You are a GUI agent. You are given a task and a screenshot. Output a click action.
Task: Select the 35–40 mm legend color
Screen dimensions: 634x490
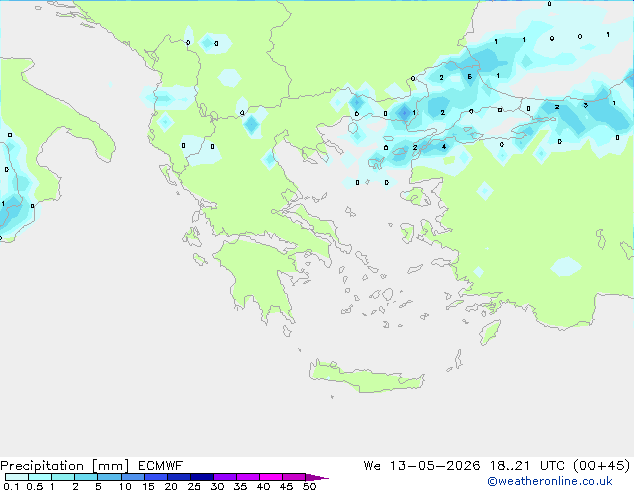pyautogui.click(x=247, y=477)
